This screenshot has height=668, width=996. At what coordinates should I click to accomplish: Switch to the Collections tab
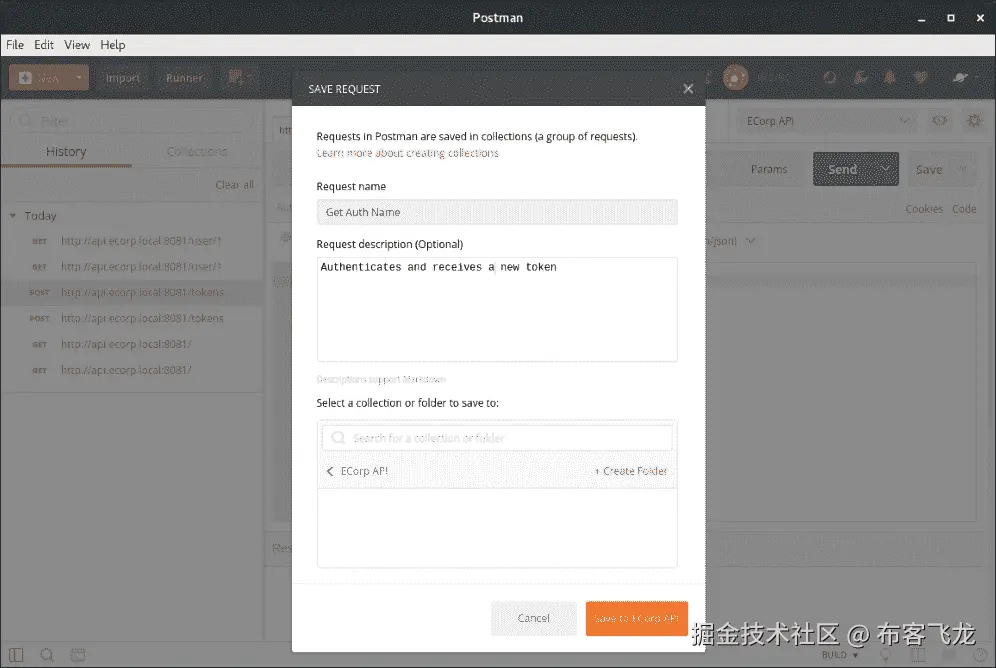[197, 152]
